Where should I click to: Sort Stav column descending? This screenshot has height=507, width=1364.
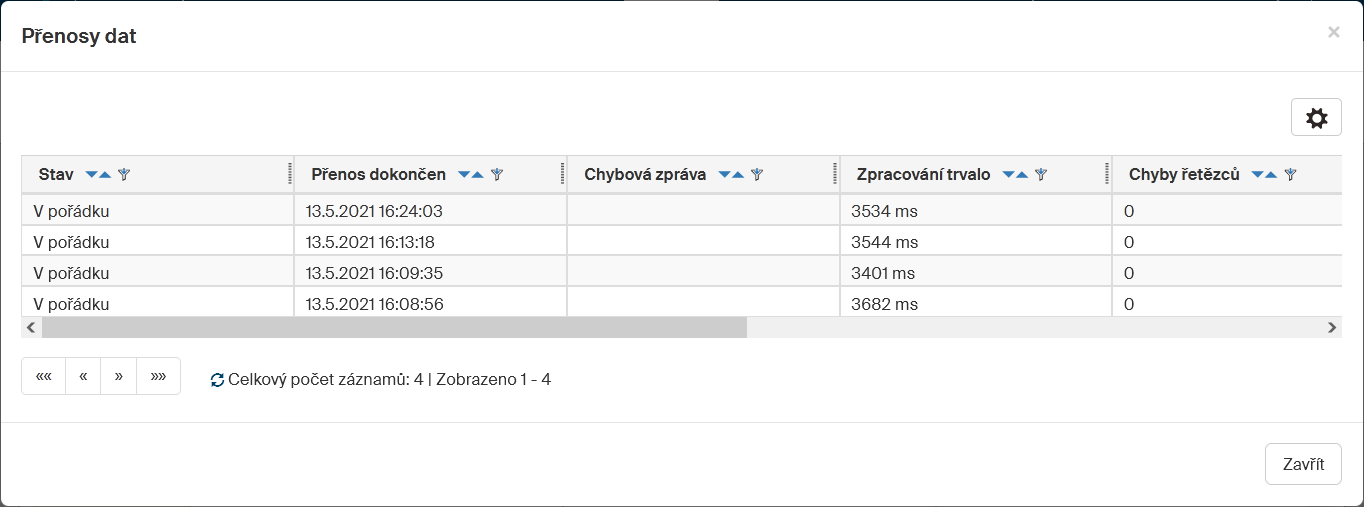point(92,175)
